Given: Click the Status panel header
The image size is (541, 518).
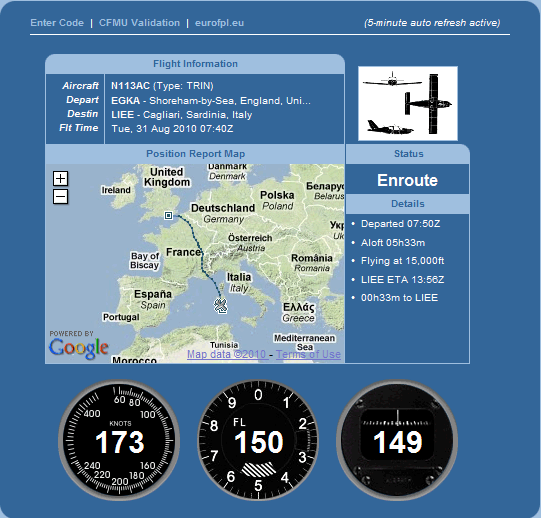Looking at the screenshot, I should coord(408,154).
